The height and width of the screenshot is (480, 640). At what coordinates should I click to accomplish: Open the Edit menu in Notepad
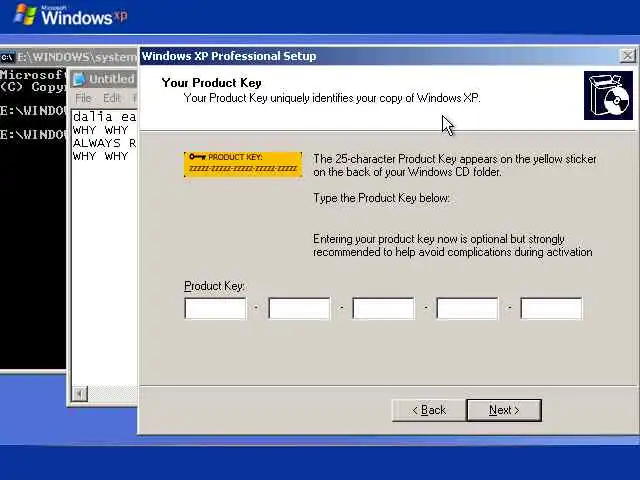pos(111,98)
